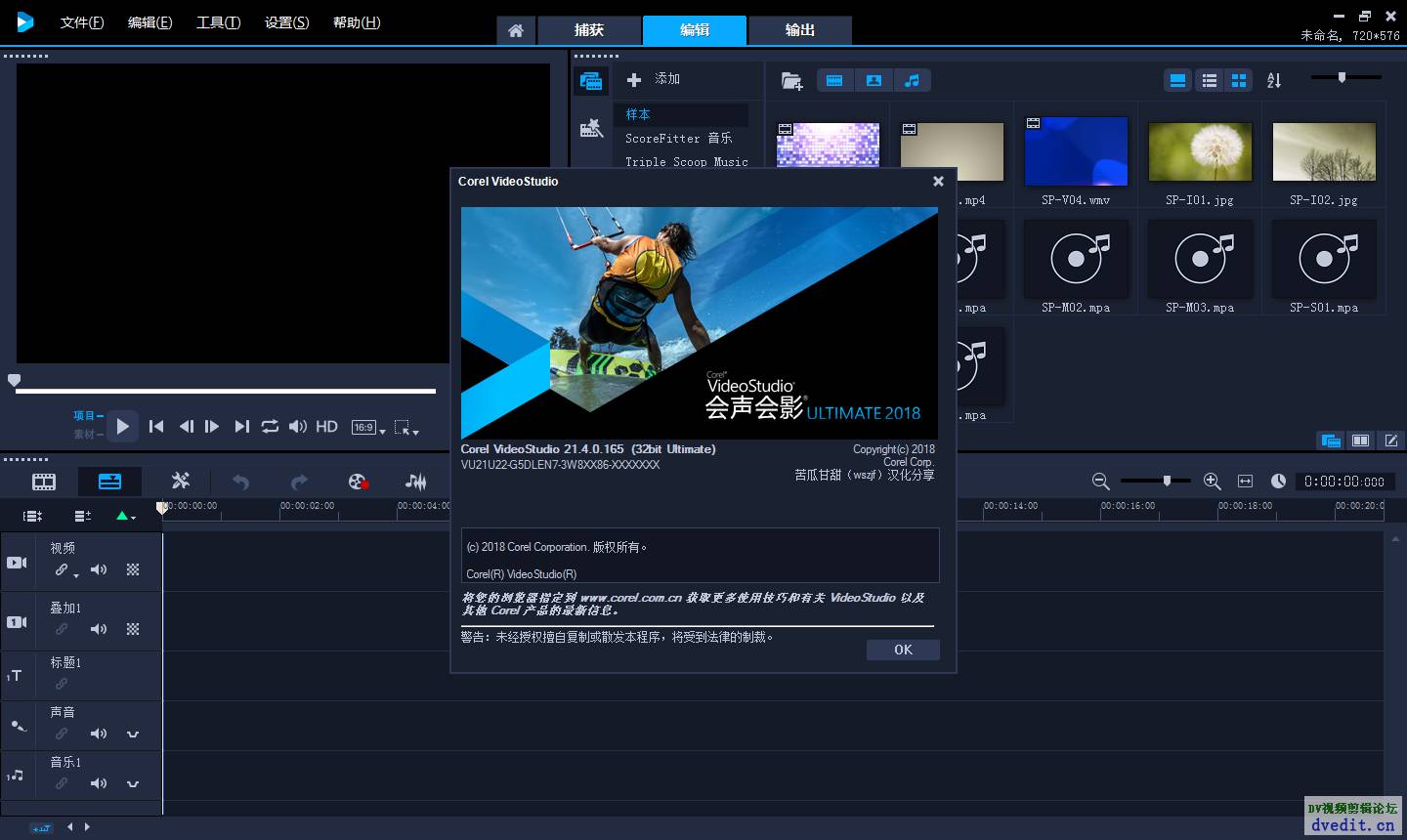Image resolution: width=1407 pixels, height=840 pixels.
Task: Click the Undo arrow
Action: 240,482
